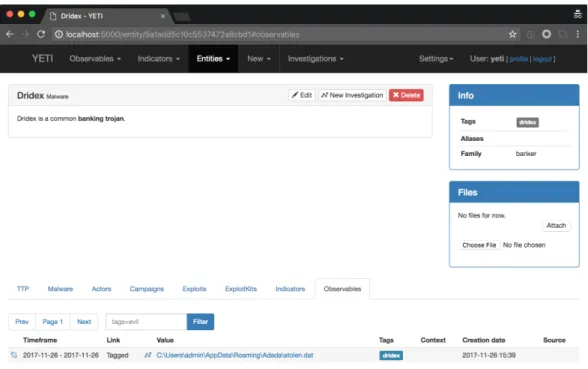This screenshot has height=369, width=588.
Task: Click the address bar URL field
Action: (x=285, y=34)
